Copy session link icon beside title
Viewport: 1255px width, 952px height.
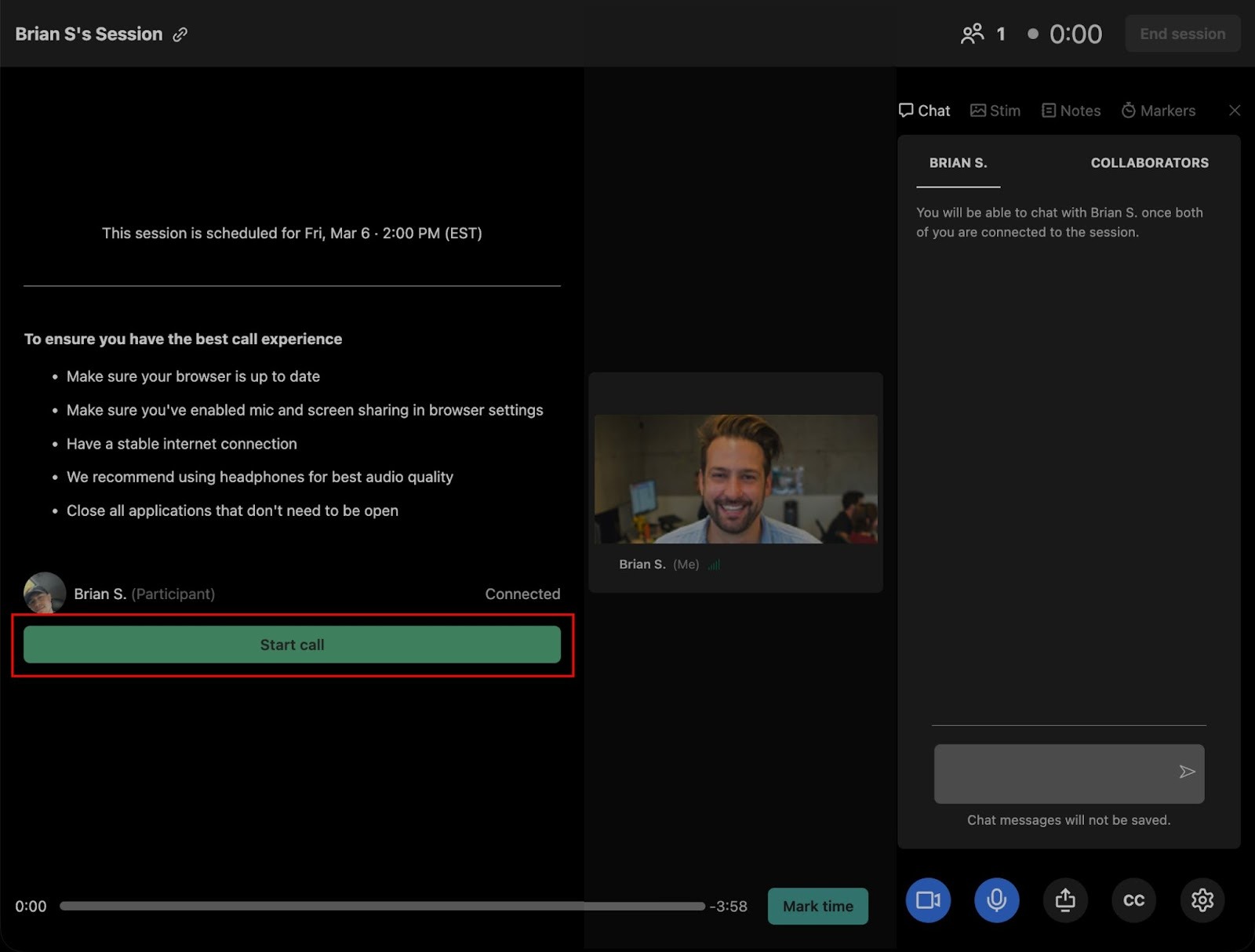coord(180,35)
